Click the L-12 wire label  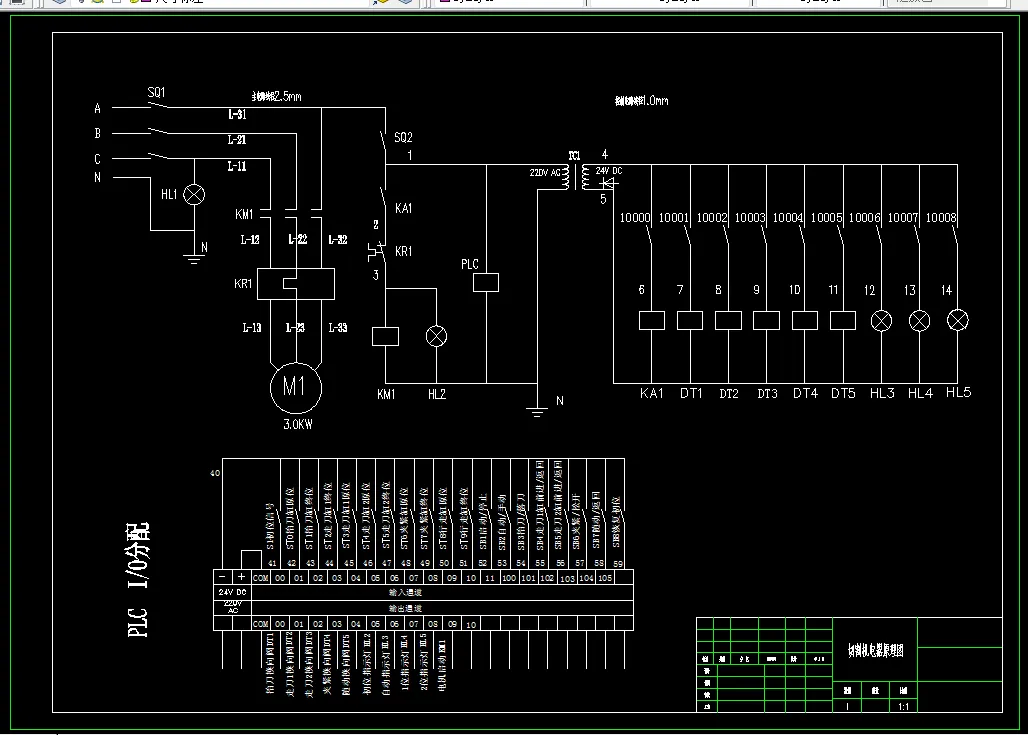pos(250,239)
